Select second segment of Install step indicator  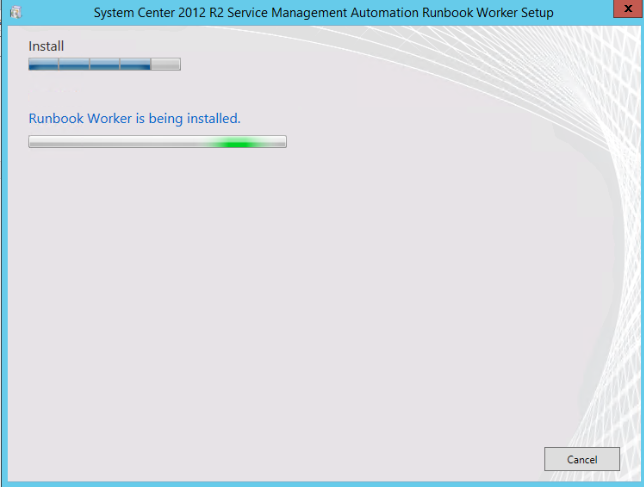tap(74, 64)
